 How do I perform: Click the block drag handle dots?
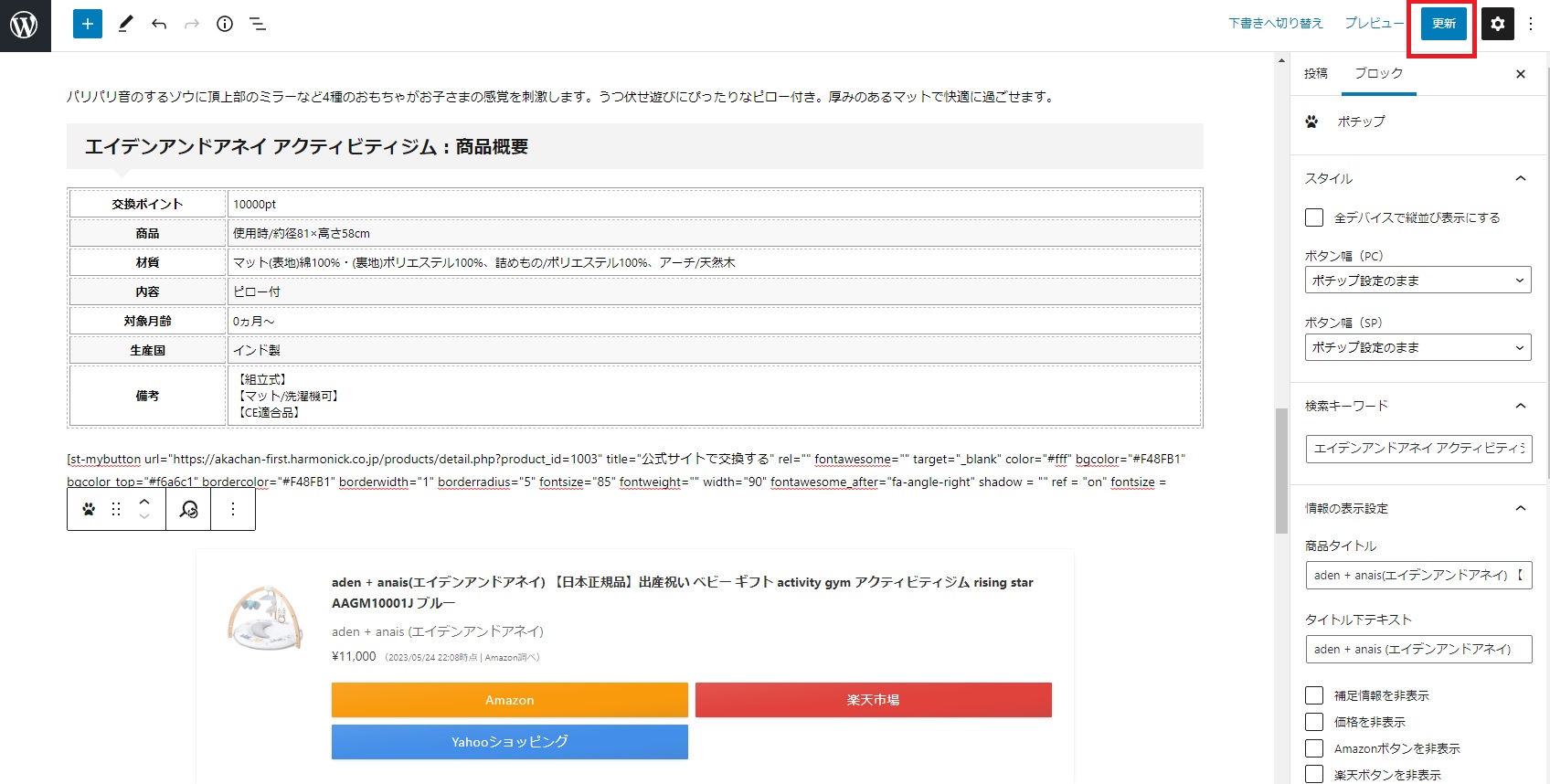(116, 509)
